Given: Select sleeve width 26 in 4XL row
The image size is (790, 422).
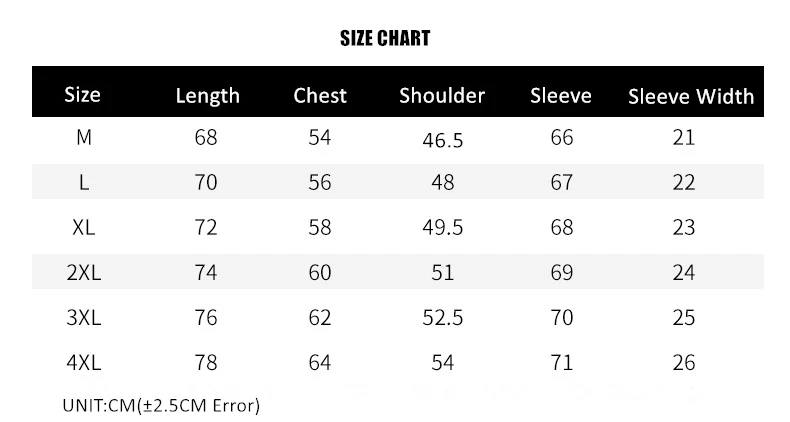Looking at the screenshot, I should pos(684,363).
